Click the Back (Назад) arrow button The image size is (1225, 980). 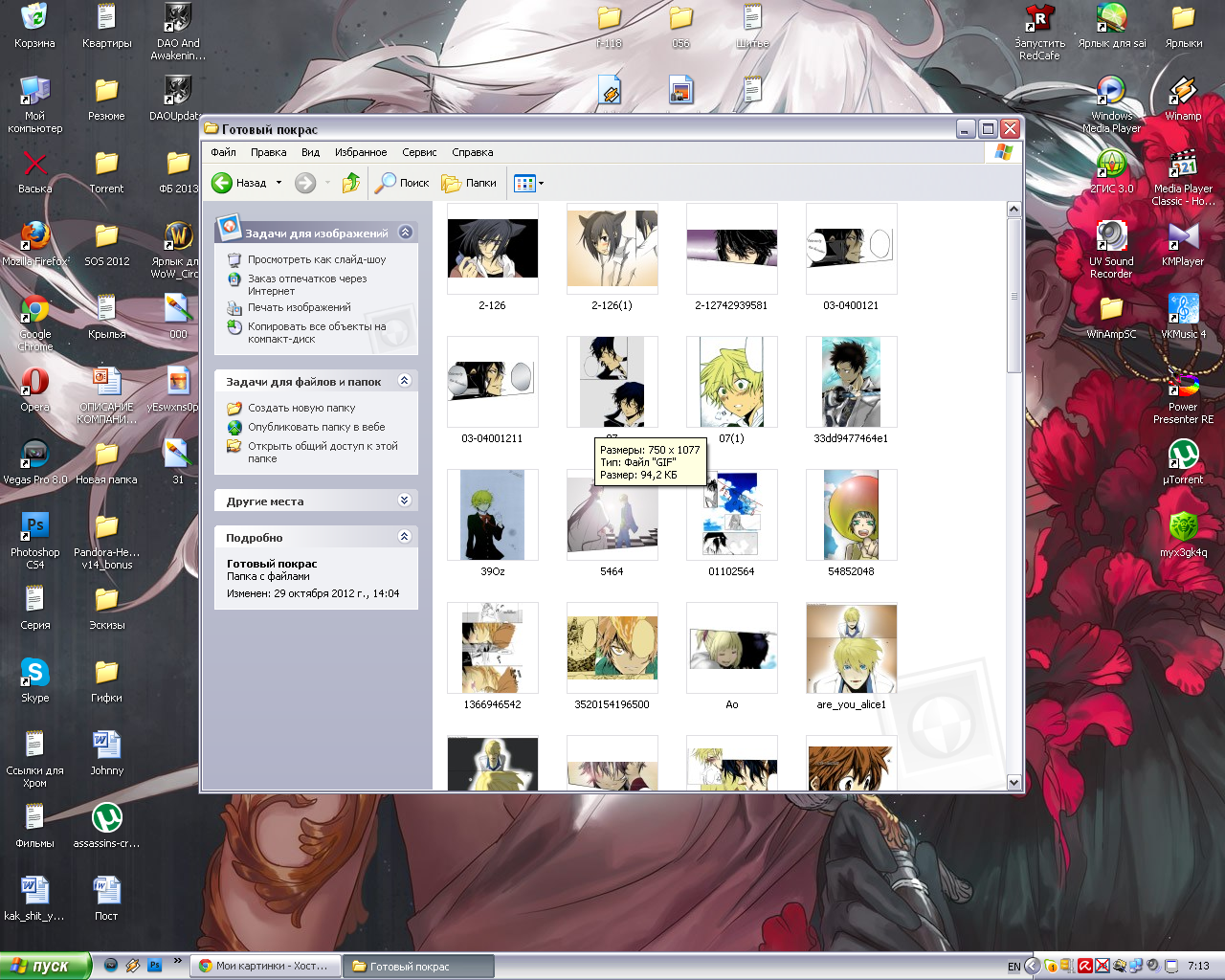[x=222, y=183]
